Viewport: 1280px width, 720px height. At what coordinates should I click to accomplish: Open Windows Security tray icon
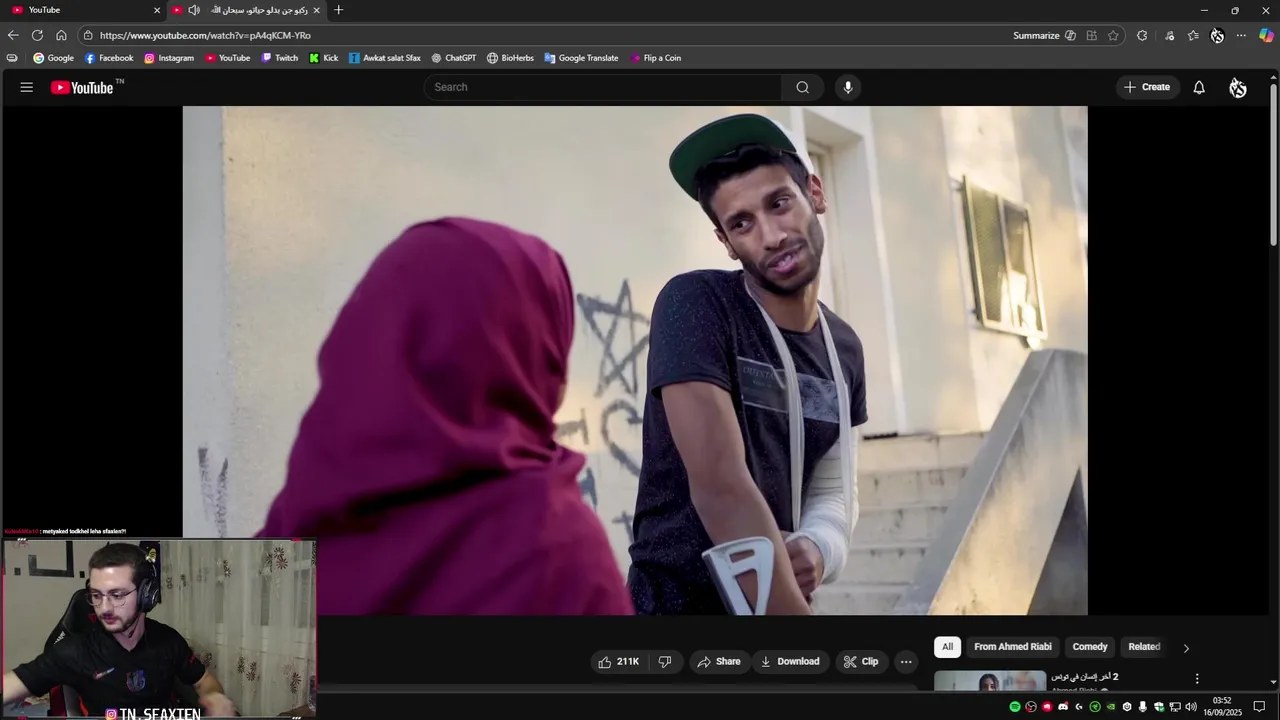click(1159, 707)
